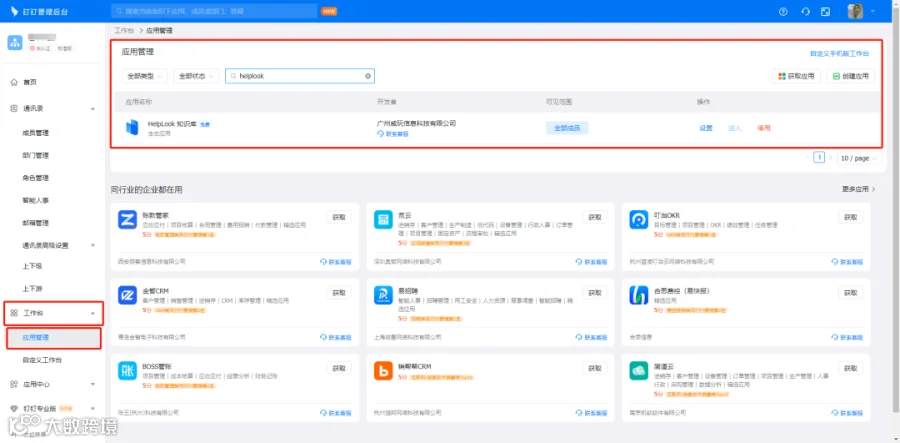Click 停用 to disable HelpLook
900x443 pixels.
tap(763, 128)
